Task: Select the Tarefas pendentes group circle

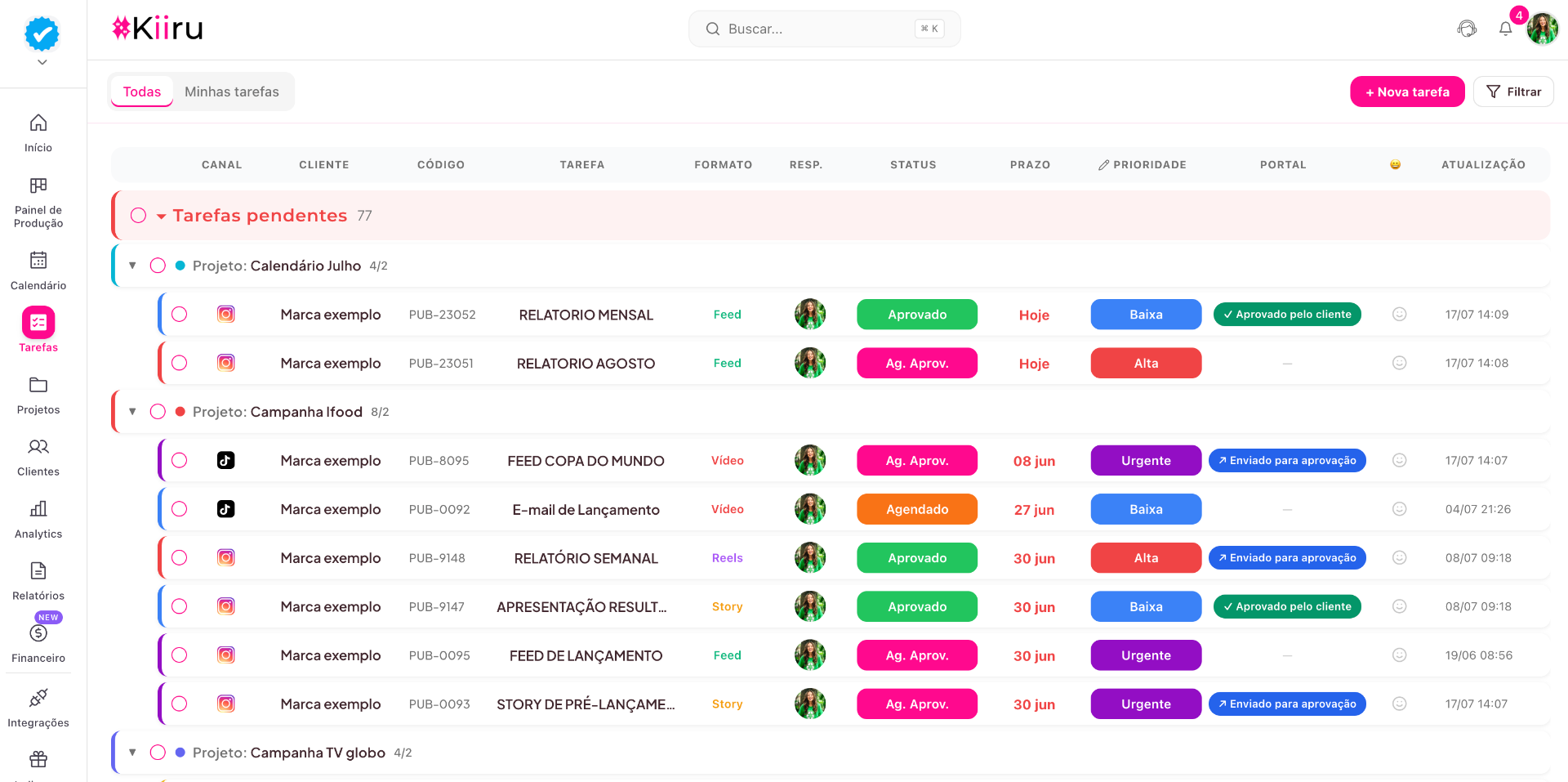Action: (139, 216)
